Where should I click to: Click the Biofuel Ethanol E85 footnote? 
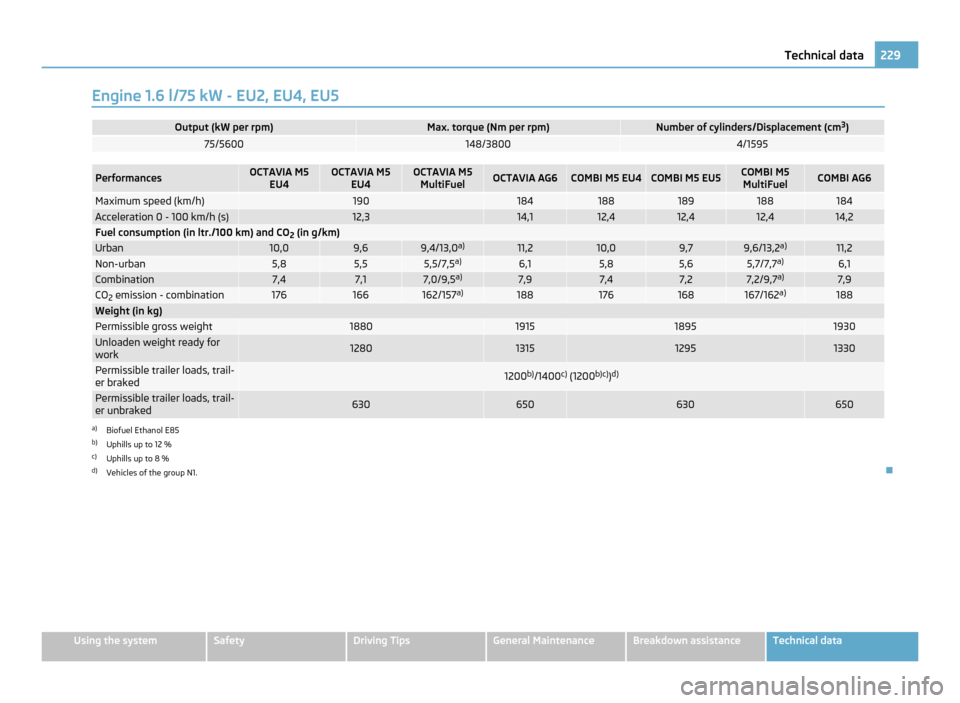pos(142,430)
